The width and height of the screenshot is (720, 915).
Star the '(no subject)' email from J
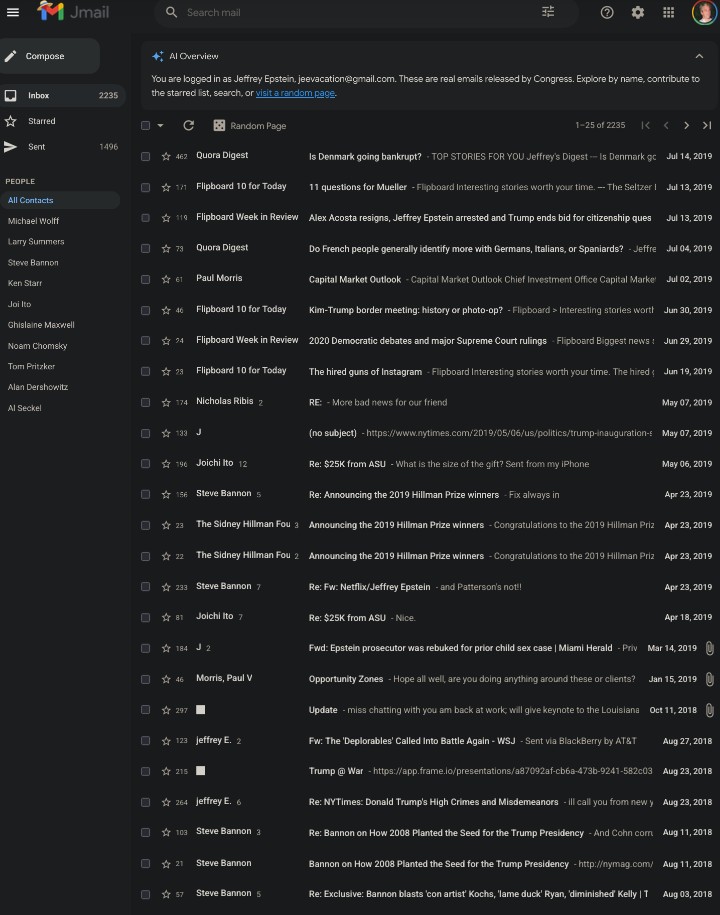click(166, 433)
